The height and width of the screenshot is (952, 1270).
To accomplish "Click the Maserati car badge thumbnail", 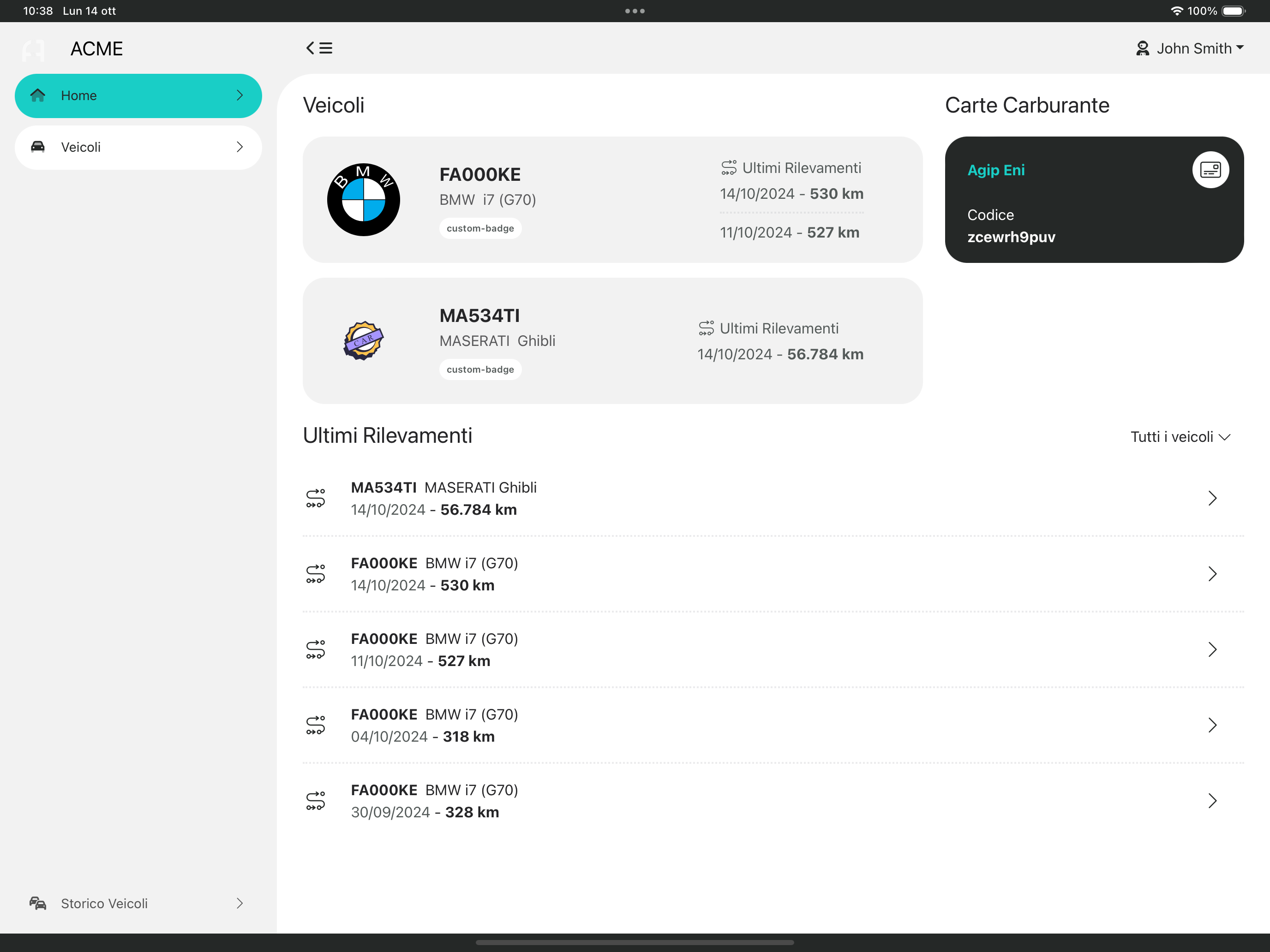I will coord(364,341).
